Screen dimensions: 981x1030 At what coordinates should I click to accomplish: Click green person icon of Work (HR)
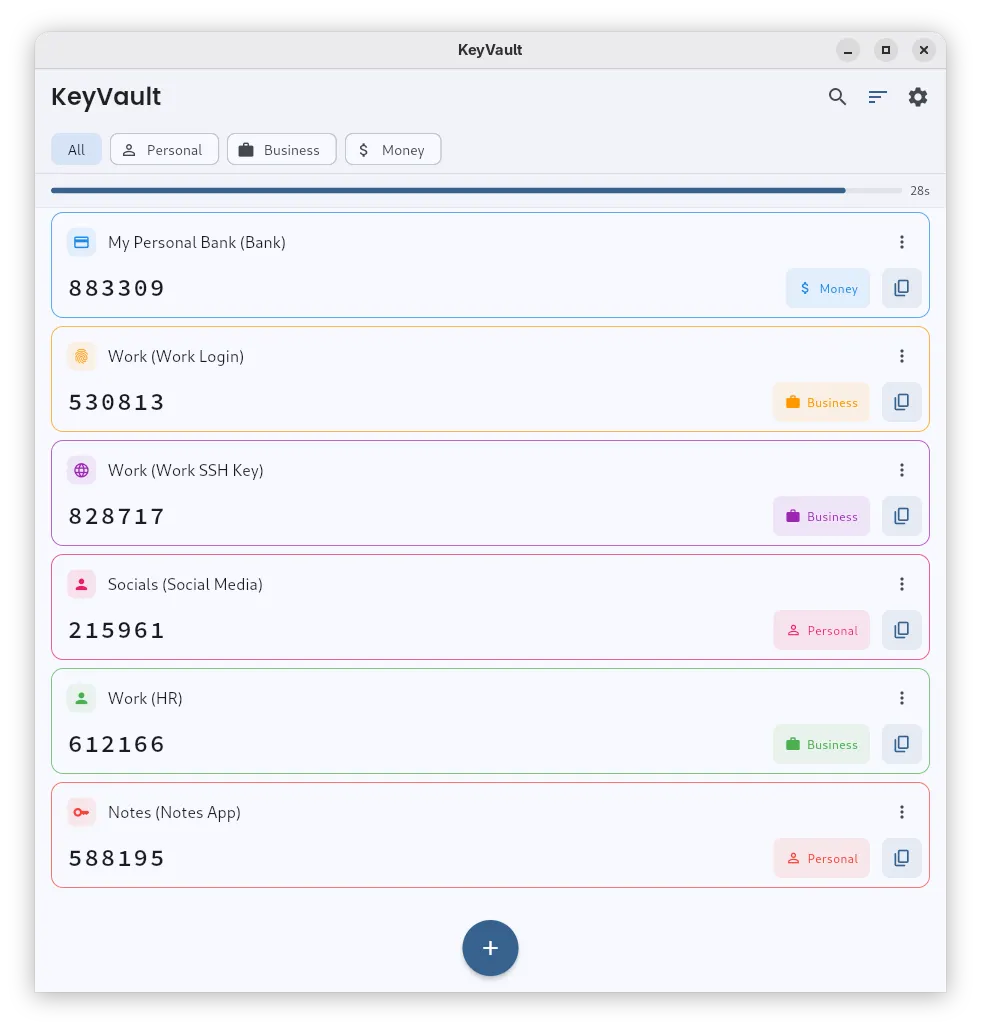coord(81,698)
